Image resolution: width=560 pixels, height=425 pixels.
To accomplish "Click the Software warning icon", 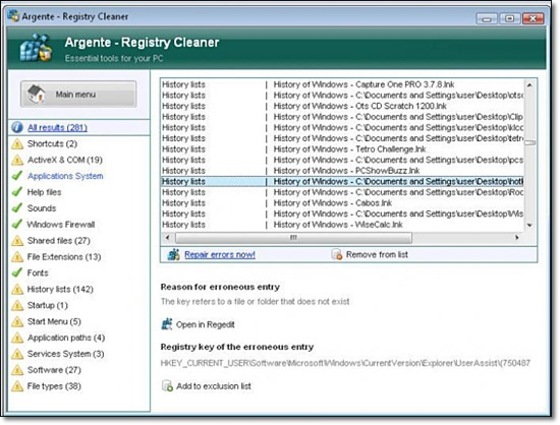I will pos(17,370).
